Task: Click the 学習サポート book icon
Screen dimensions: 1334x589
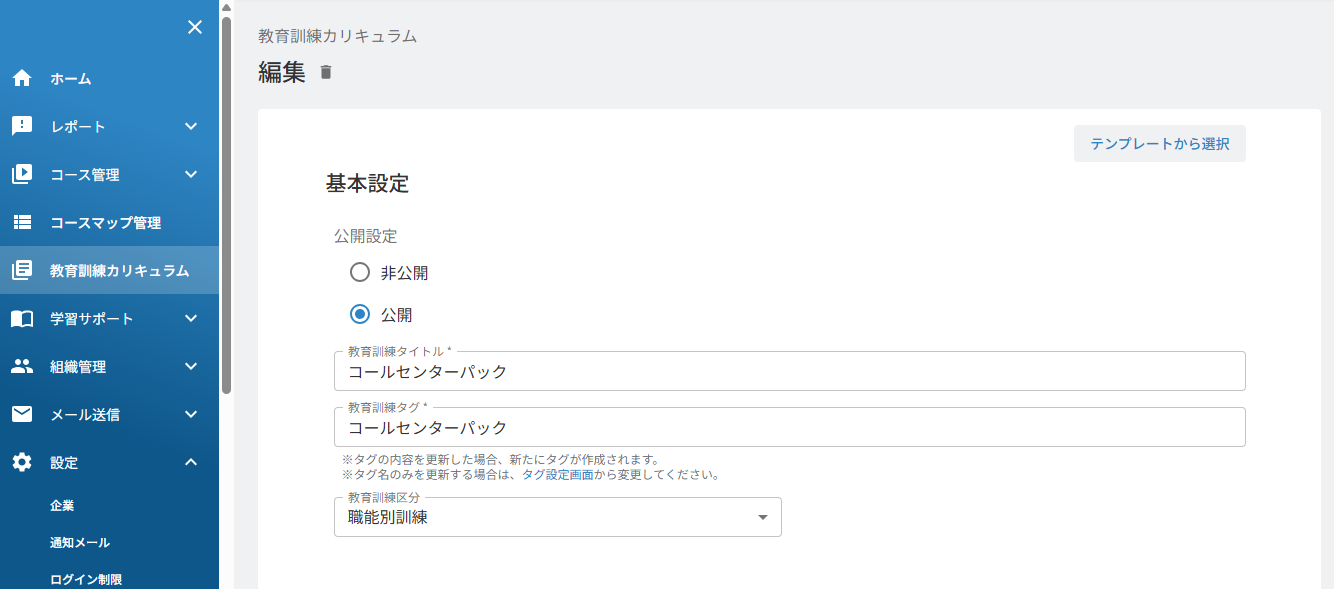Action: click(x=22, y=319)
